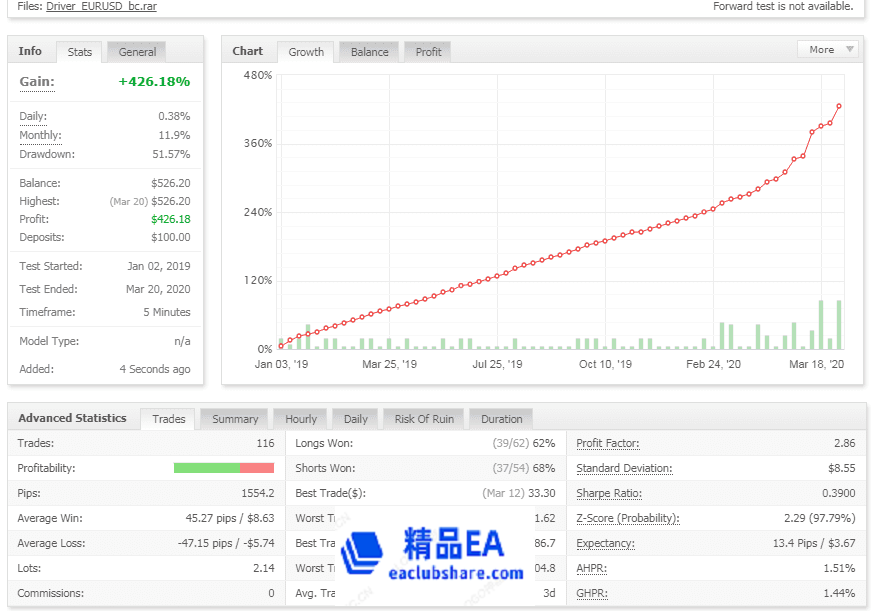The height and width of the screenshot is (611, 871).
Task: Click the green-red Profitability bar
Action: [223, 468]
